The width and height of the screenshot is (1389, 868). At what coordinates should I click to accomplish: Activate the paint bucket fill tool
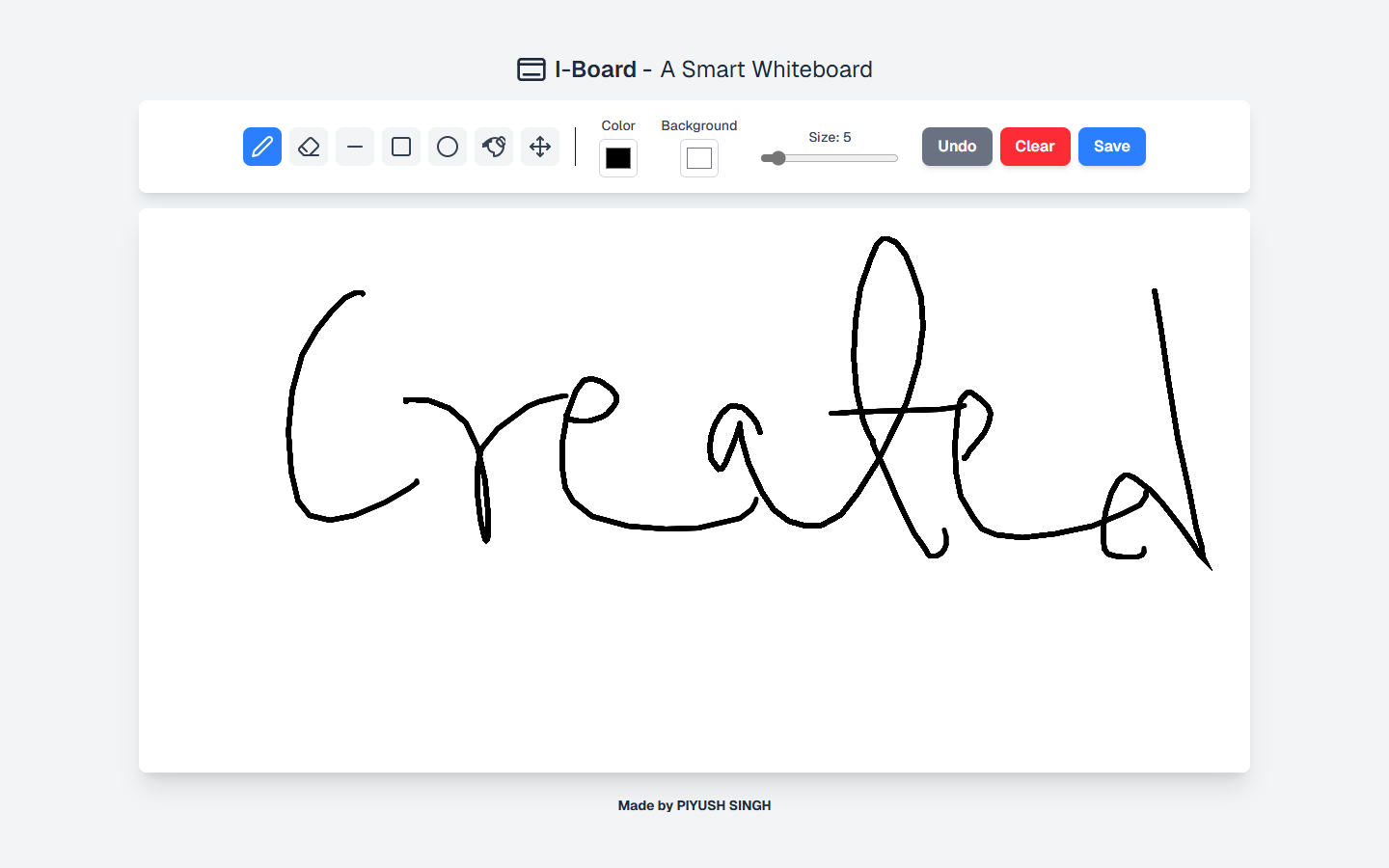point(494,147)
